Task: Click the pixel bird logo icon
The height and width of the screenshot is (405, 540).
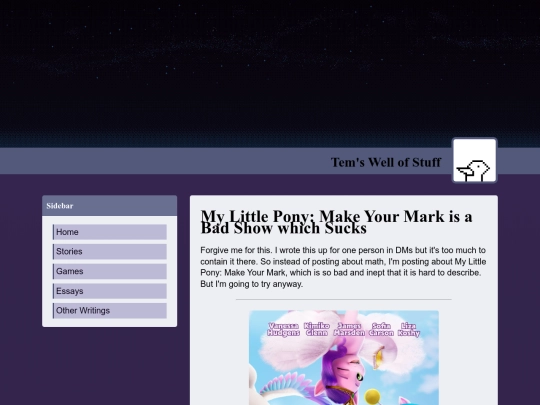Action: click(x=475, y=160)
